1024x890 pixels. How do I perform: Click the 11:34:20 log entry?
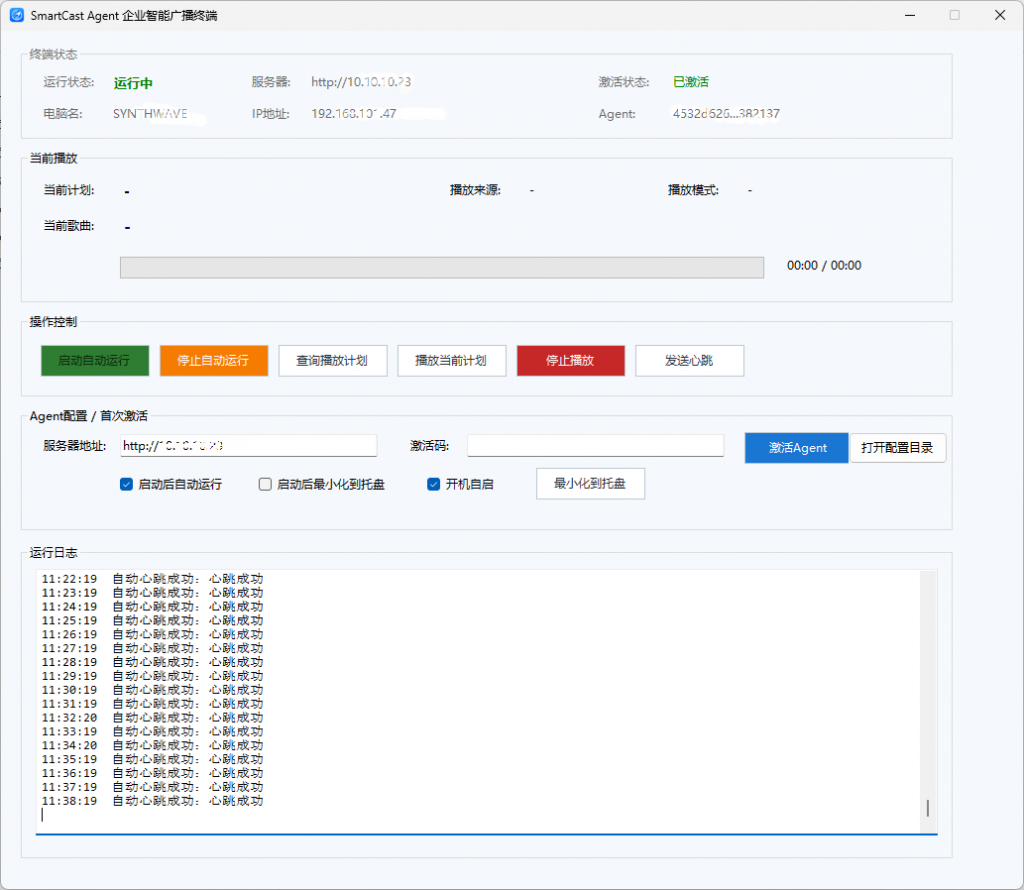coord(153,746)
